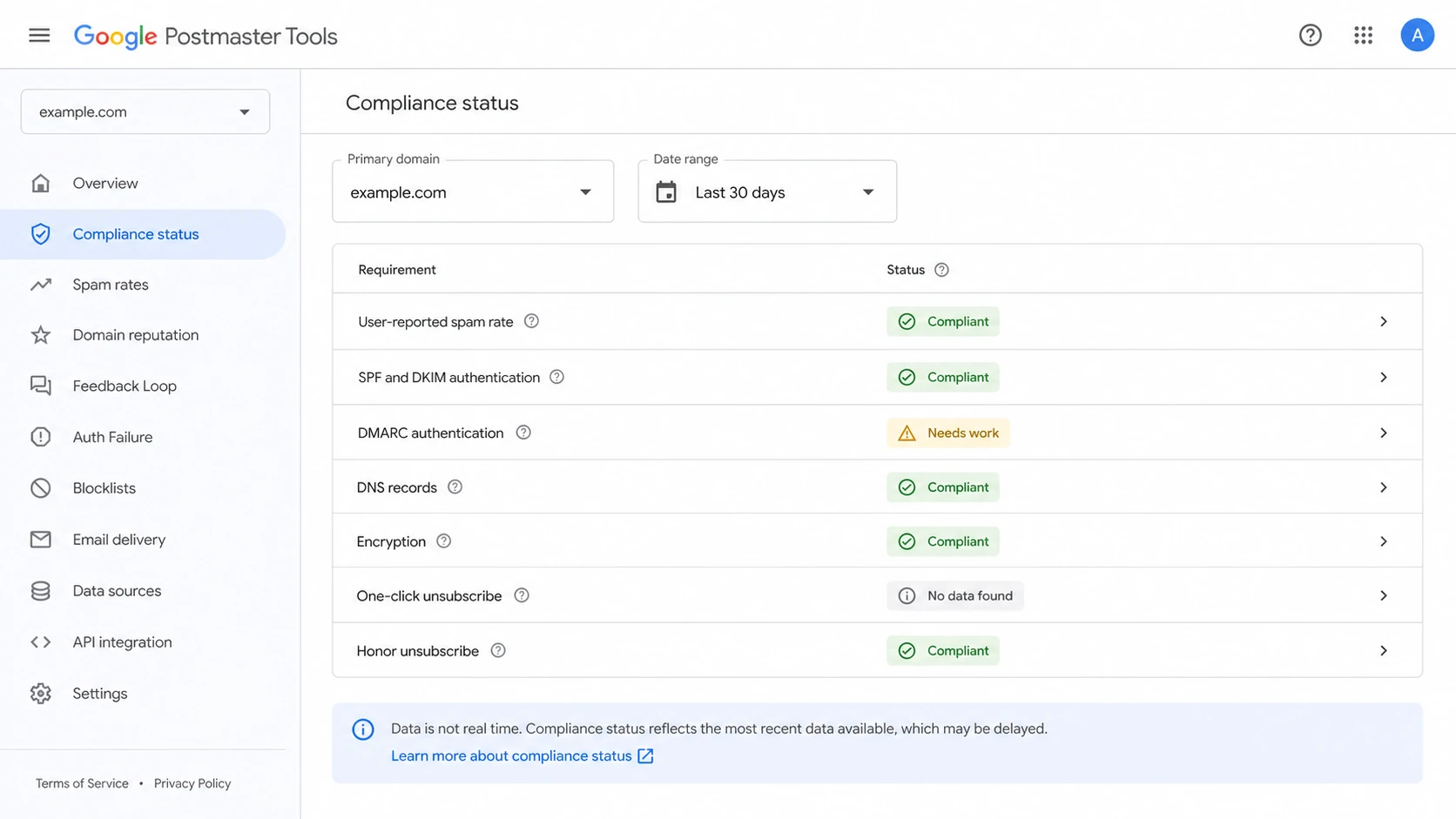Click the Settings gear icon
Screen dimensions: 1456x819
coord(41,694)
